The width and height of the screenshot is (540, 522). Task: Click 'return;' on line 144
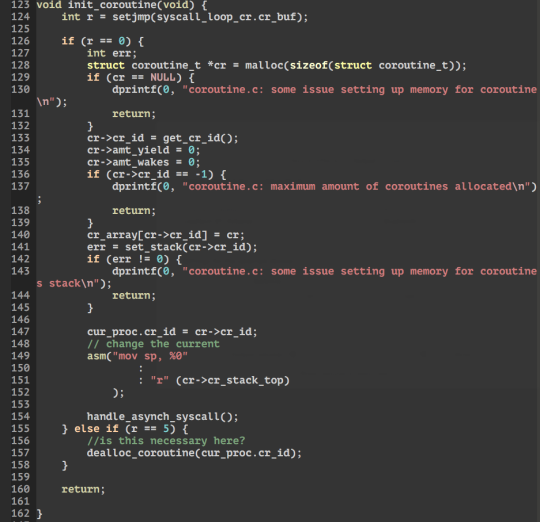(134, 295)
